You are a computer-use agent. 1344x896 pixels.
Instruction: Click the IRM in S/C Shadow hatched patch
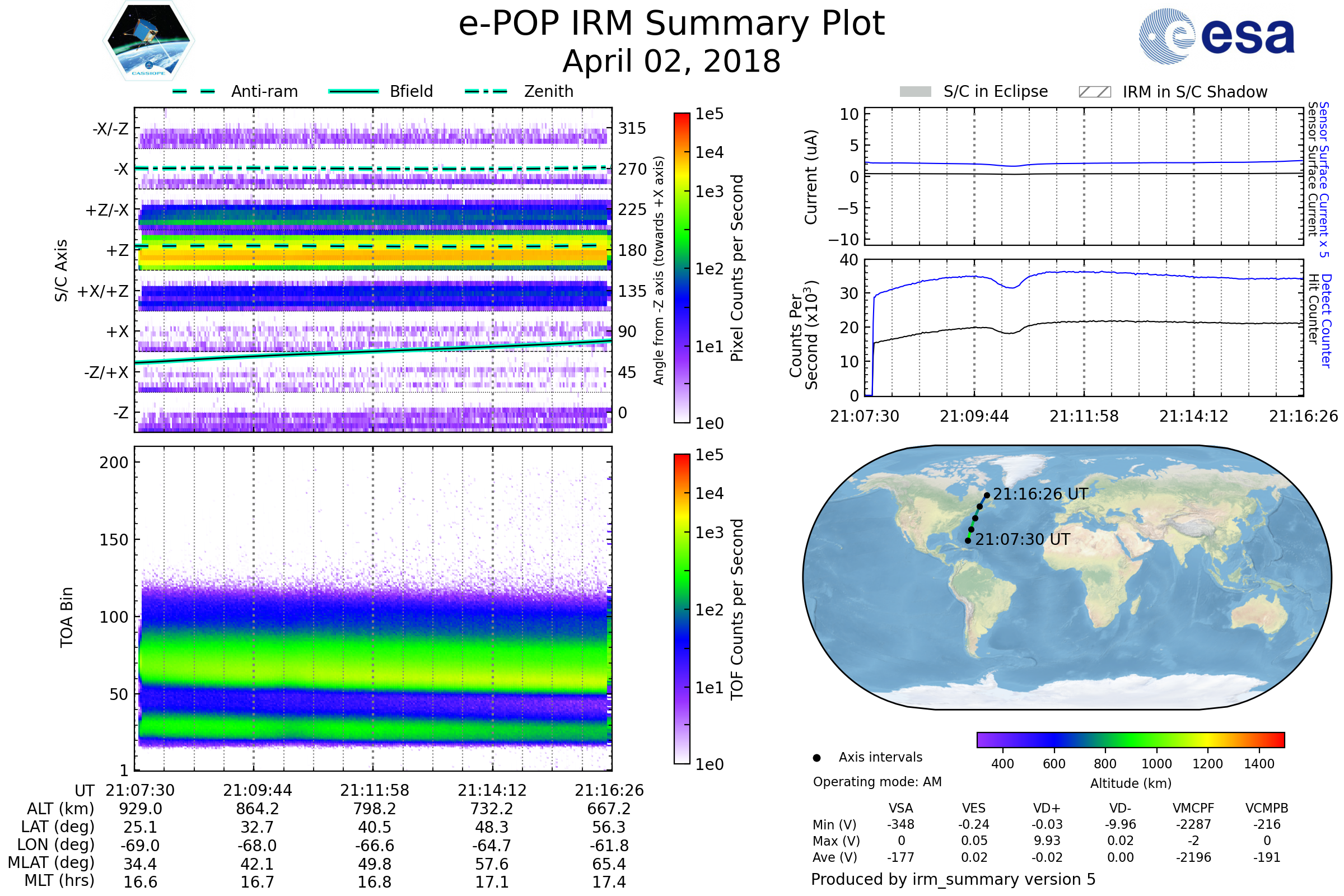[1094, 92]
